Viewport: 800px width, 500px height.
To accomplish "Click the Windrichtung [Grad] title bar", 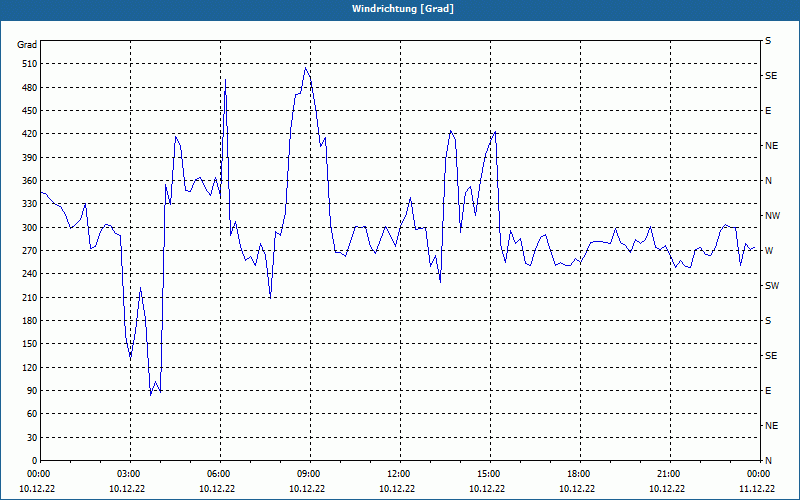I will pos(400,9).
